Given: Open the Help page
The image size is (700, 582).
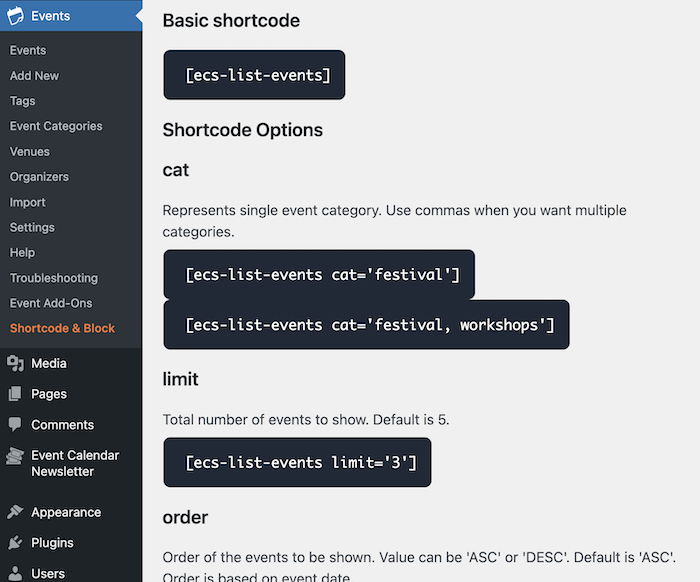Looking at the screenshot, I should click(x=22, y=253).
